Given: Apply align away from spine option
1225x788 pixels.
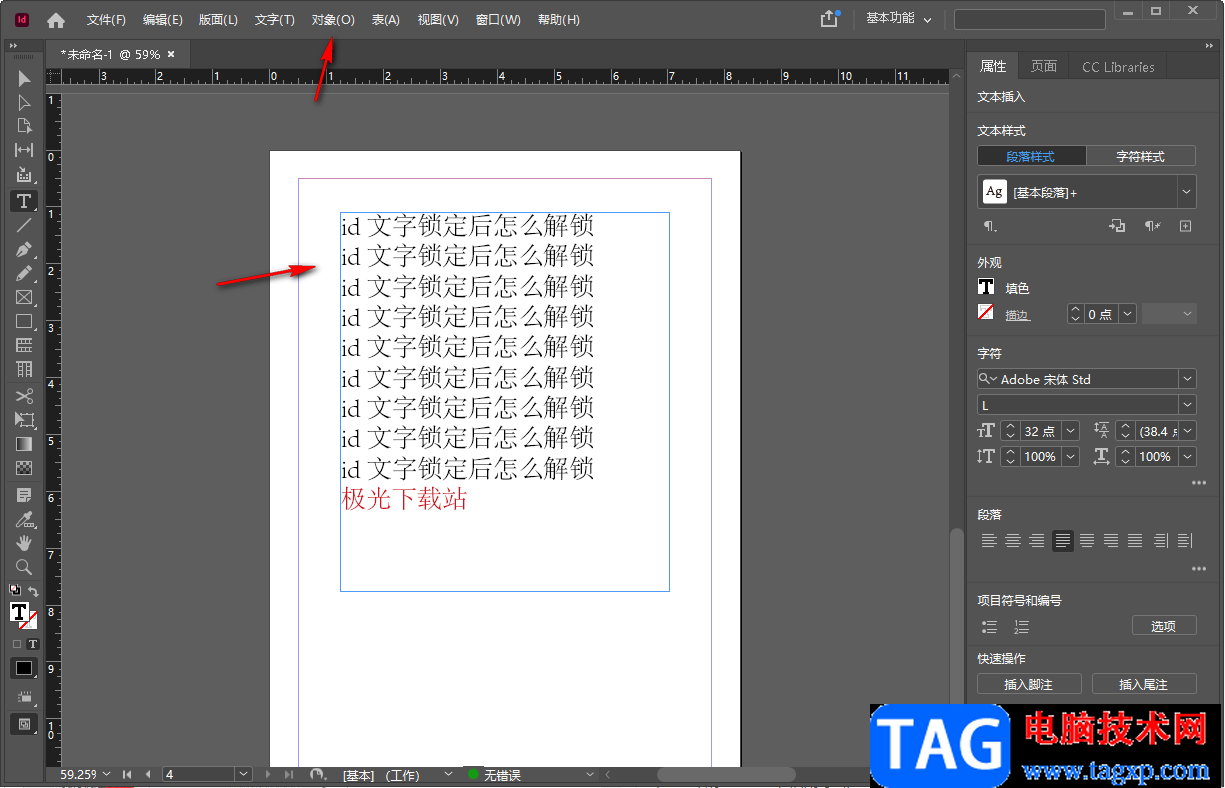Looking at the screenshot, I should [x=1185, y=541].
